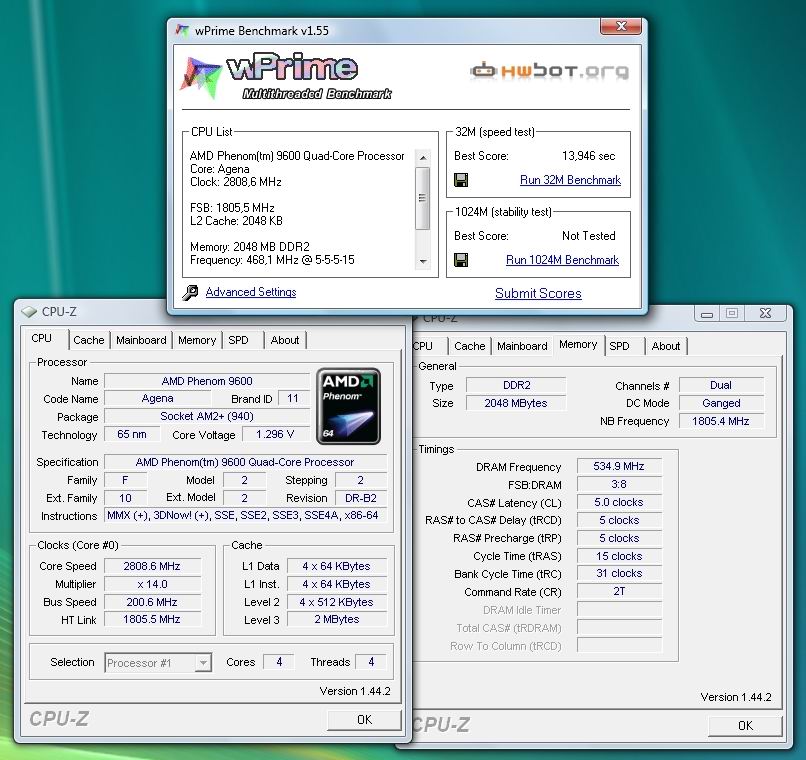
Task: Click the Revision value DR-B2
Action: pyautogui.click(x=361, y=498)
